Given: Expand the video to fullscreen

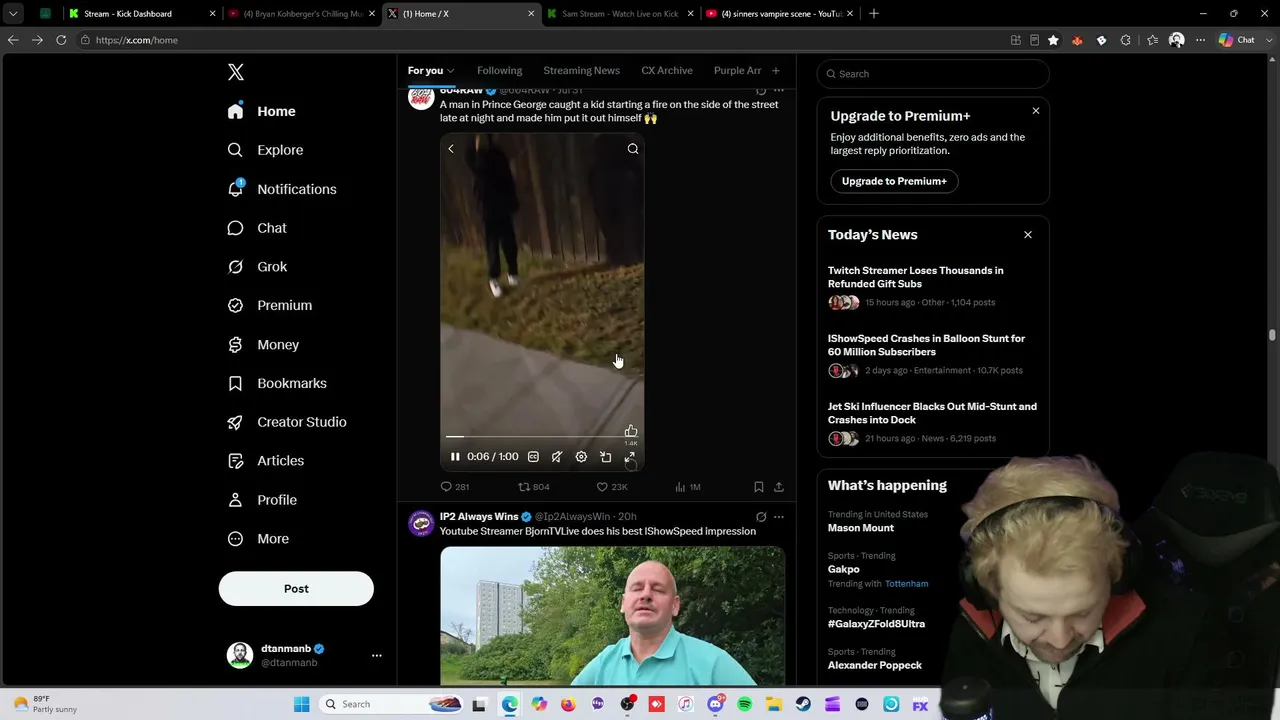Looking at the screenshot, I should [630, 457].
